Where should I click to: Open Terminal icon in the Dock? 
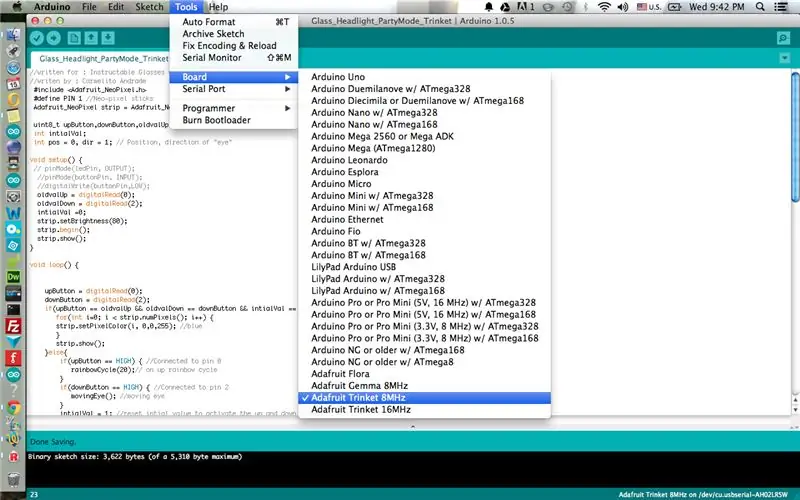pos(13,310)
